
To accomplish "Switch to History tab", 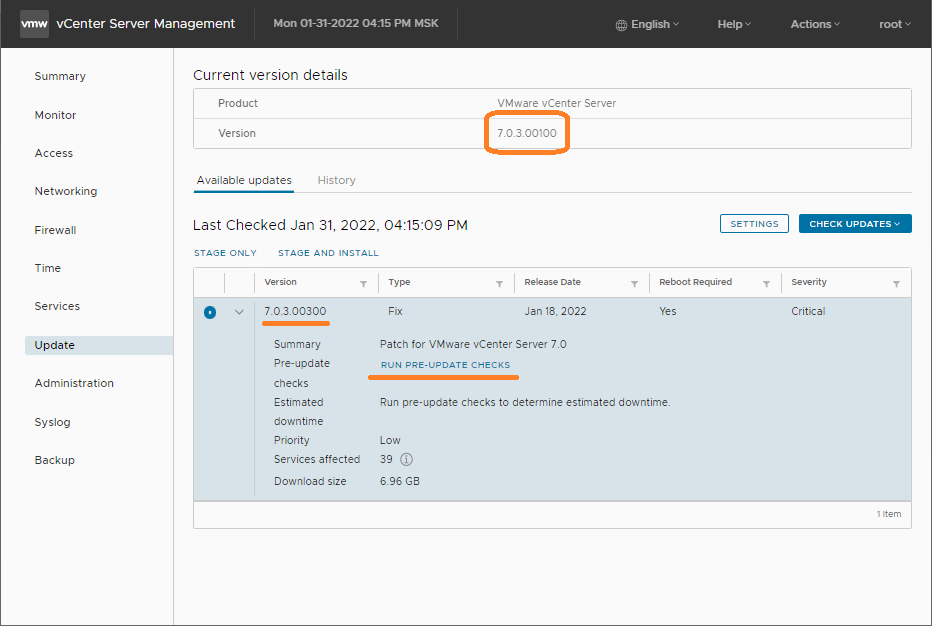I will tap(336, 180).
